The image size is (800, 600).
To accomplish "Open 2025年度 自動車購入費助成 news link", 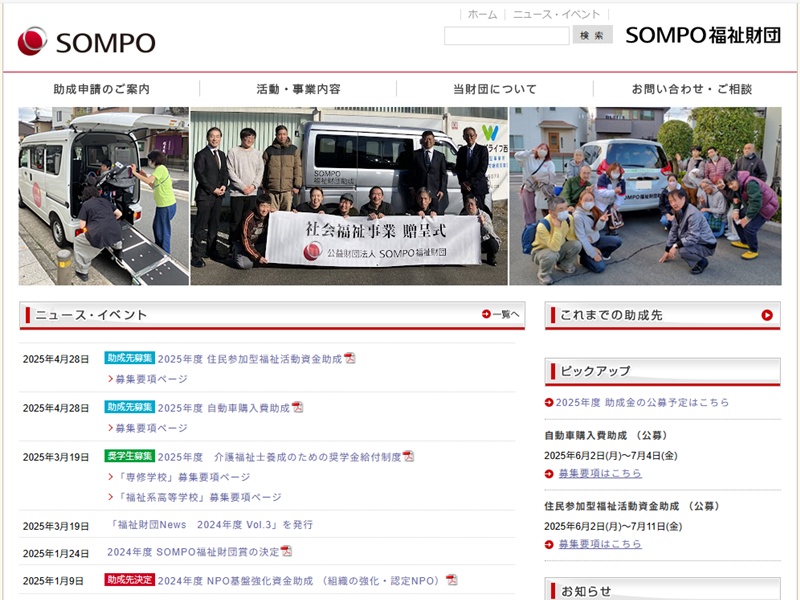I will [x=223, y=408].
